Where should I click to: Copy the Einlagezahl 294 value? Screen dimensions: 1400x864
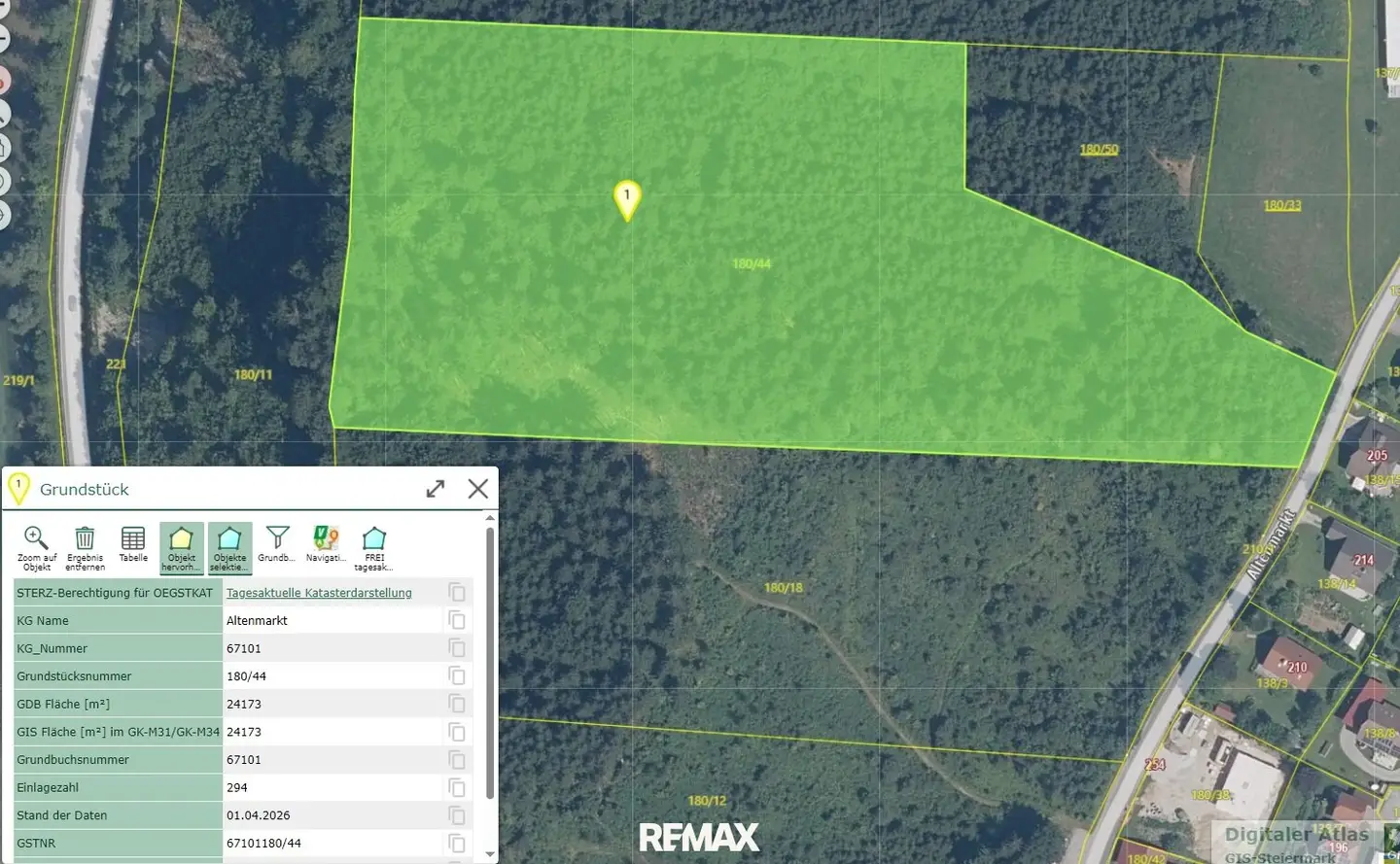(x=457, y=787)
